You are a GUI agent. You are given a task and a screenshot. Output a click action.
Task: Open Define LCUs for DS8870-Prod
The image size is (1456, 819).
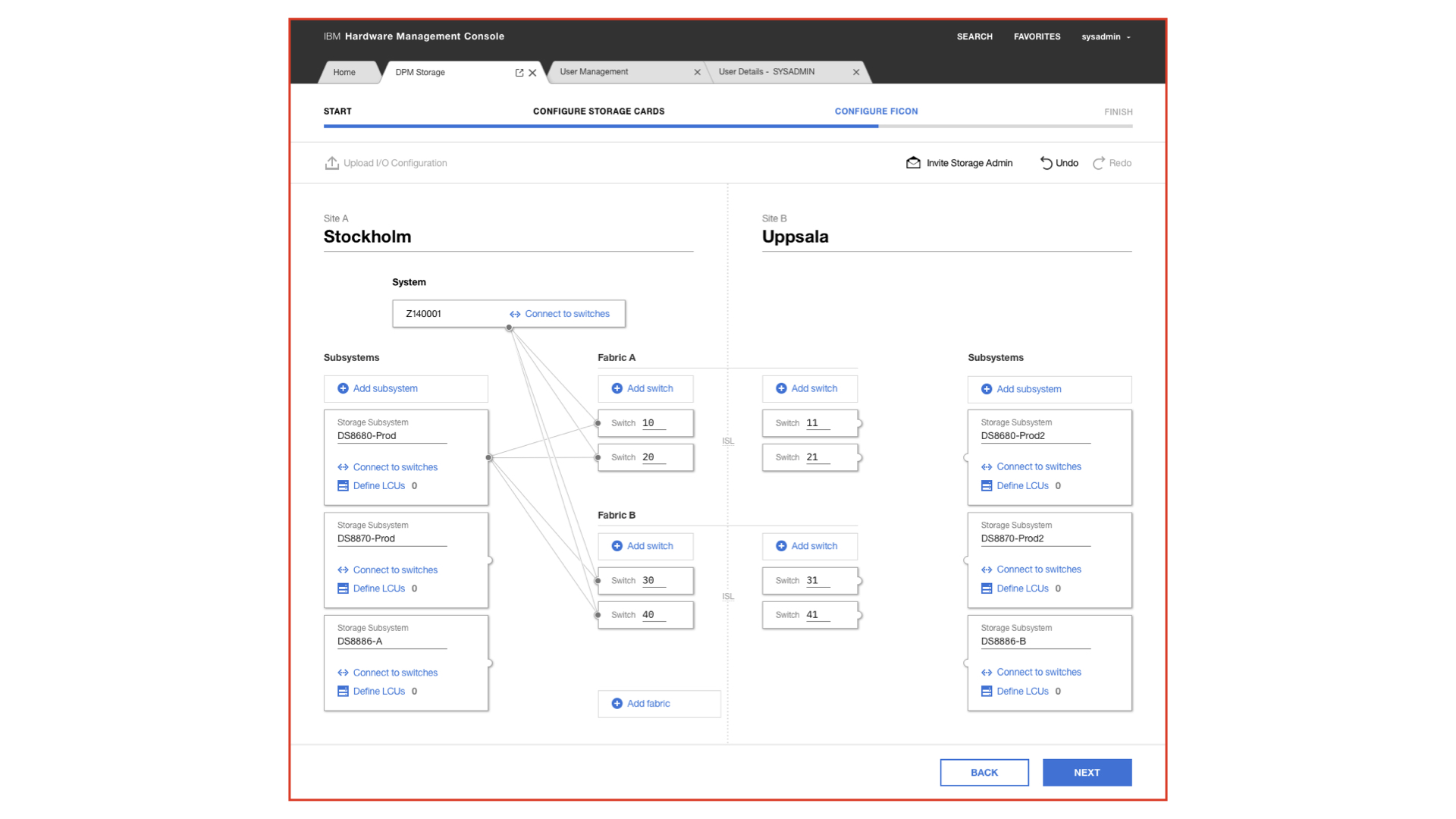(x=378, y=588)
